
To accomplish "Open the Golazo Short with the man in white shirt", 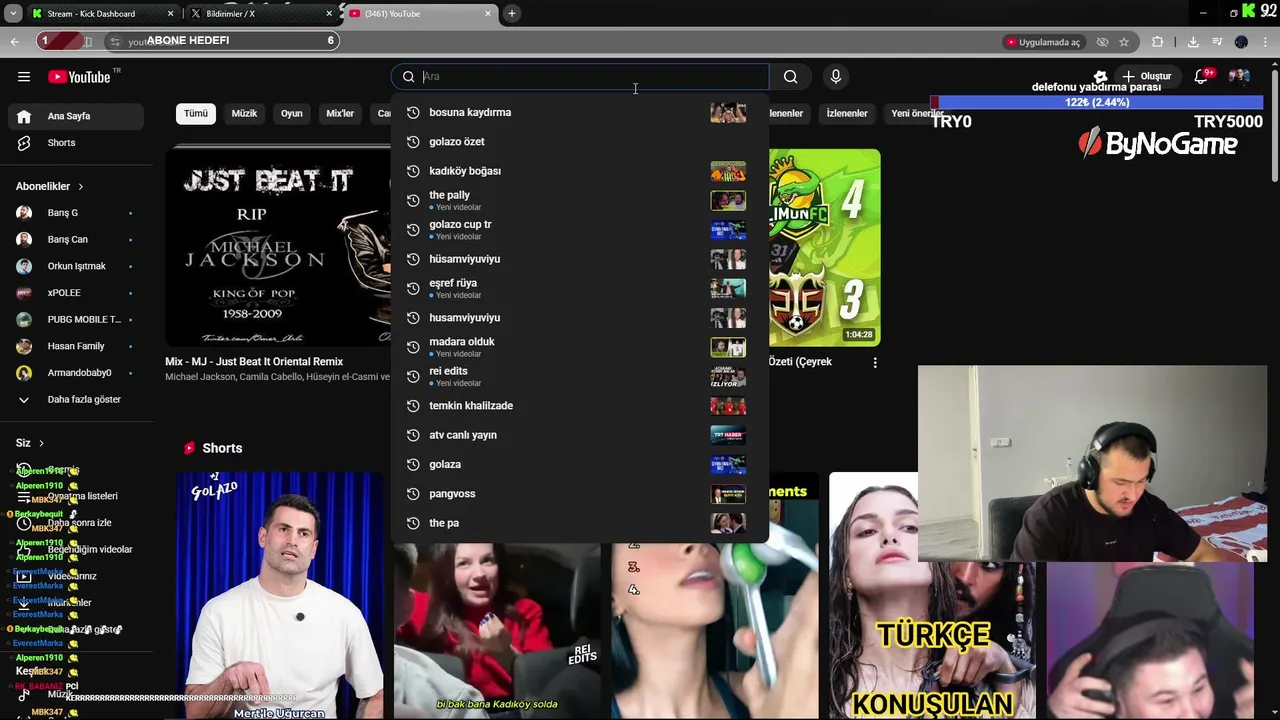I will (279, 596).
